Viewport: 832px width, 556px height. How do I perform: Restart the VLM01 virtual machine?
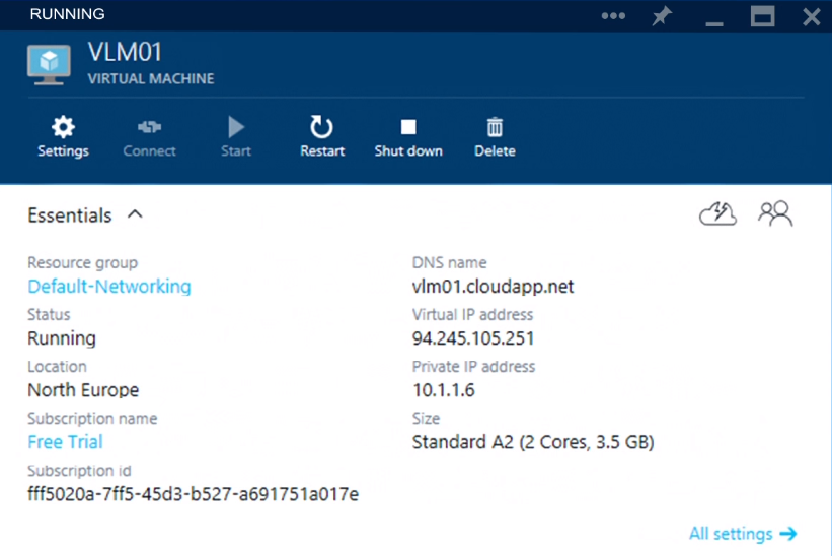coord(322,137)
